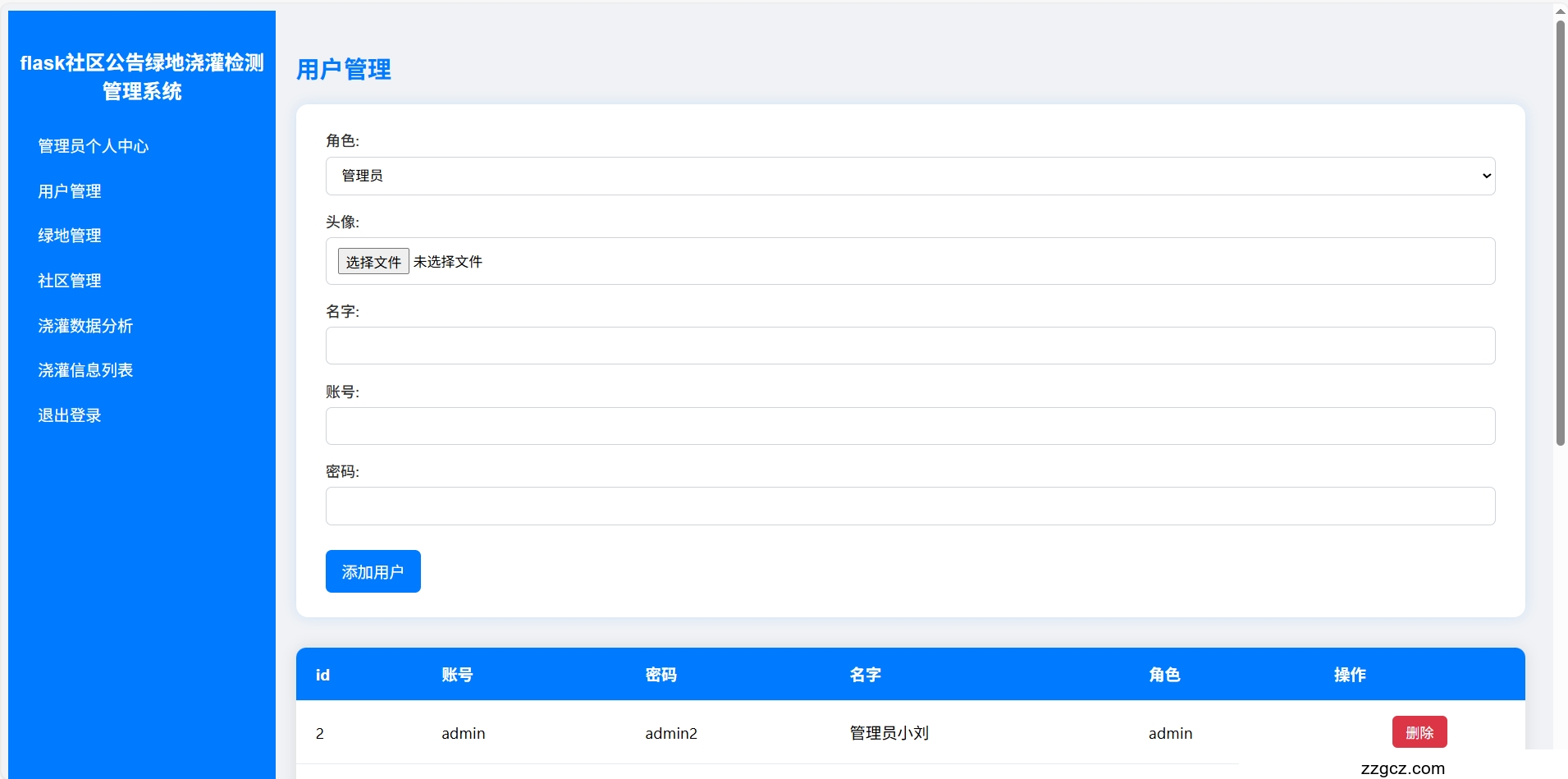Click the 选择文件 avatar upload button

click(373, 262)
